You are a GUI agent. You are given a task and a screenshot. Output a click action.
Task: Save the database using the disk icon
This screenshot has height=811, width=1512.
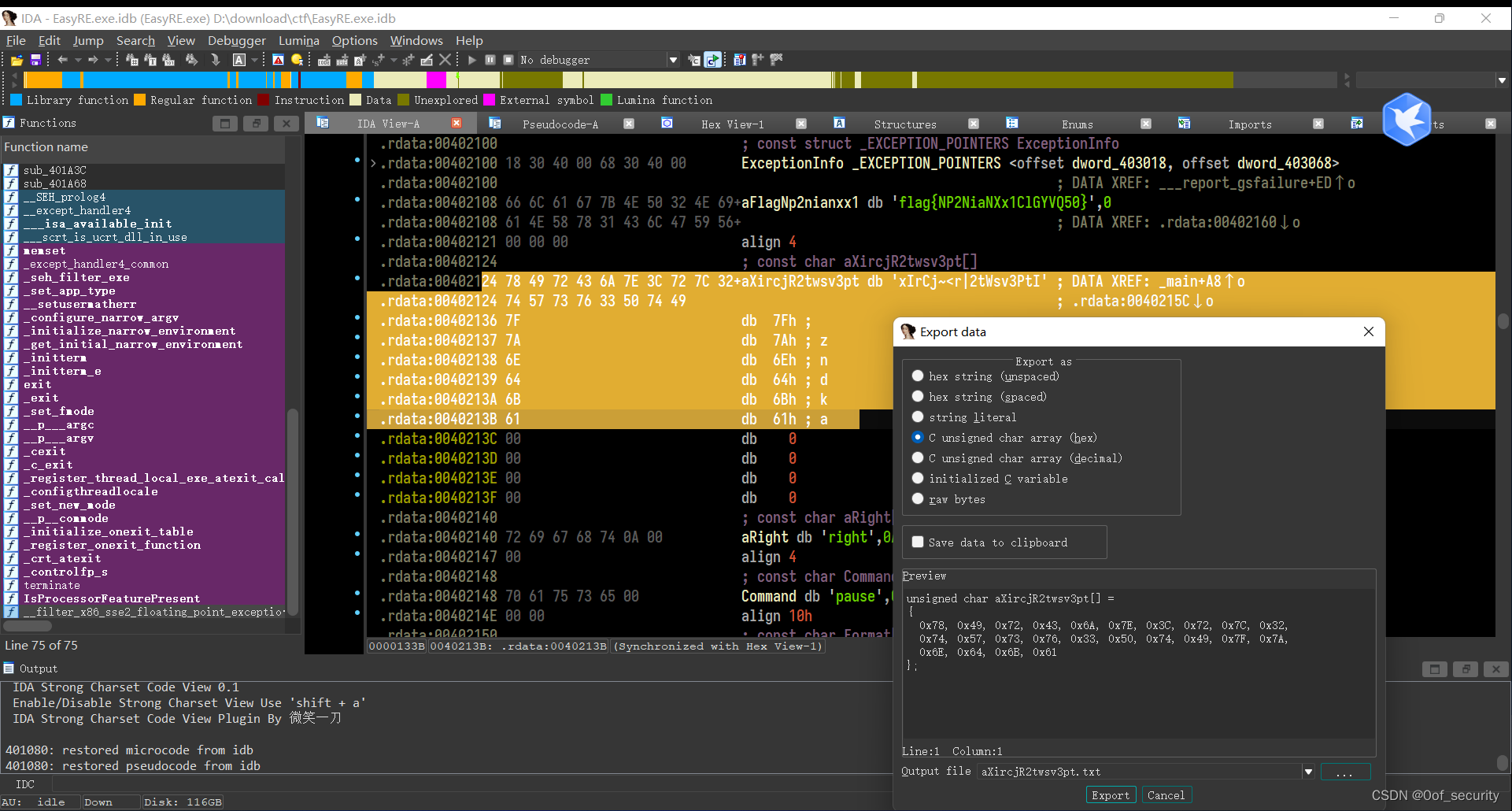coord(35,59)
